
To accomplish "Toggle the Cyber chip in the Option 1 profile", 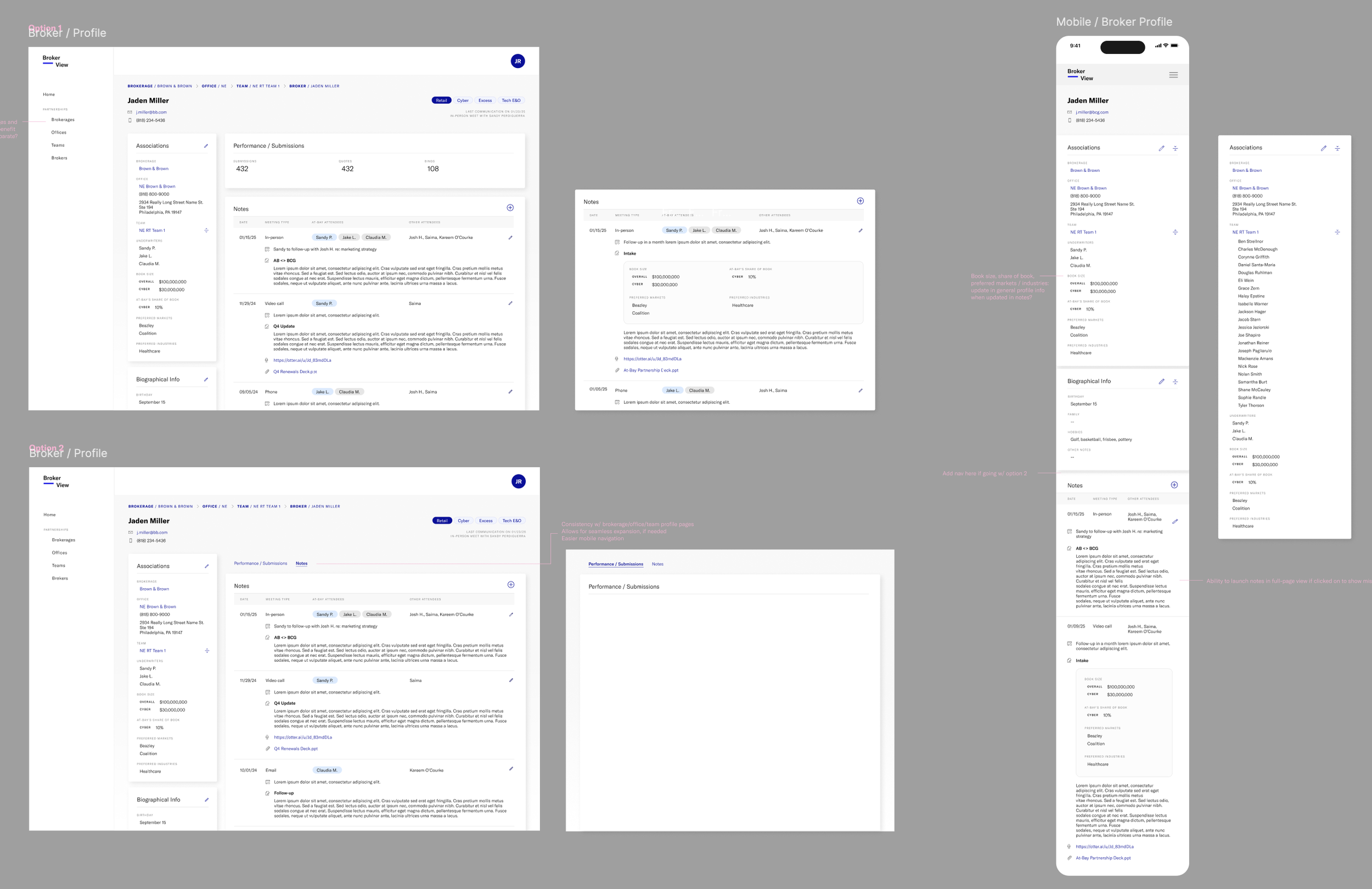I will [462, 100].
